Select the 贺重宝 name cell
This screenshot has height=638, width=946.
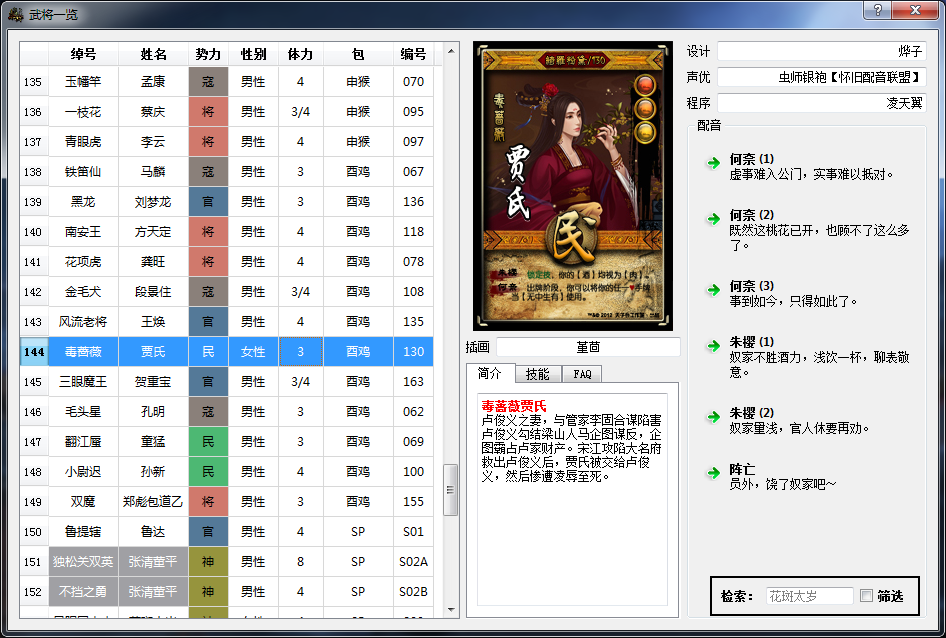(x=153, y=381)
